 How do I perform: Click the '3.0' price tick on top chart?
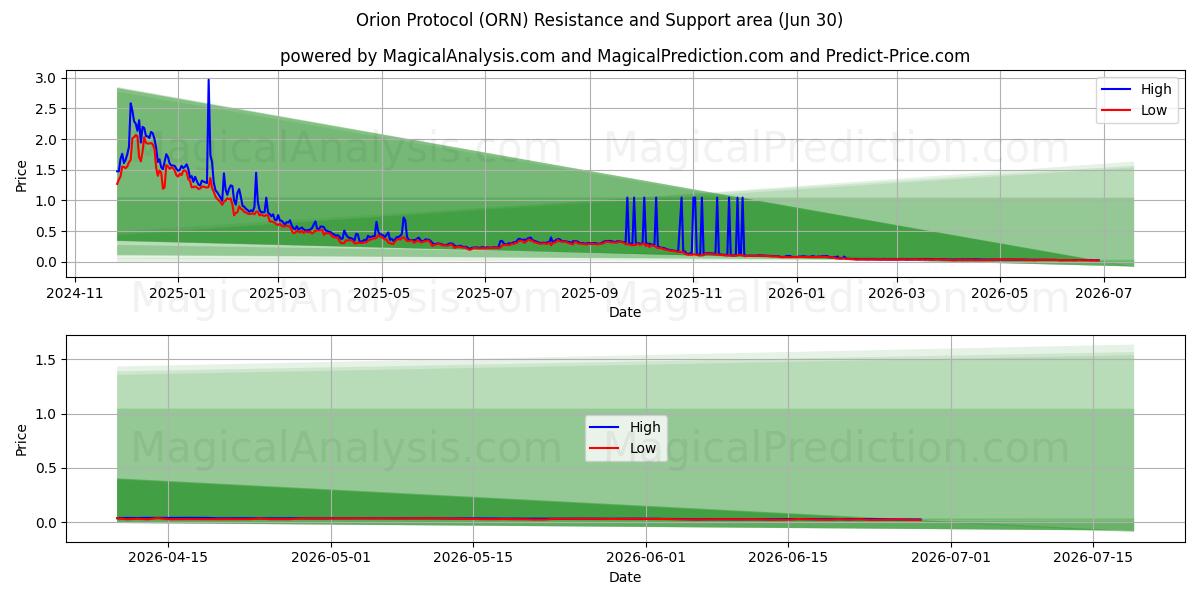point(45,78)
